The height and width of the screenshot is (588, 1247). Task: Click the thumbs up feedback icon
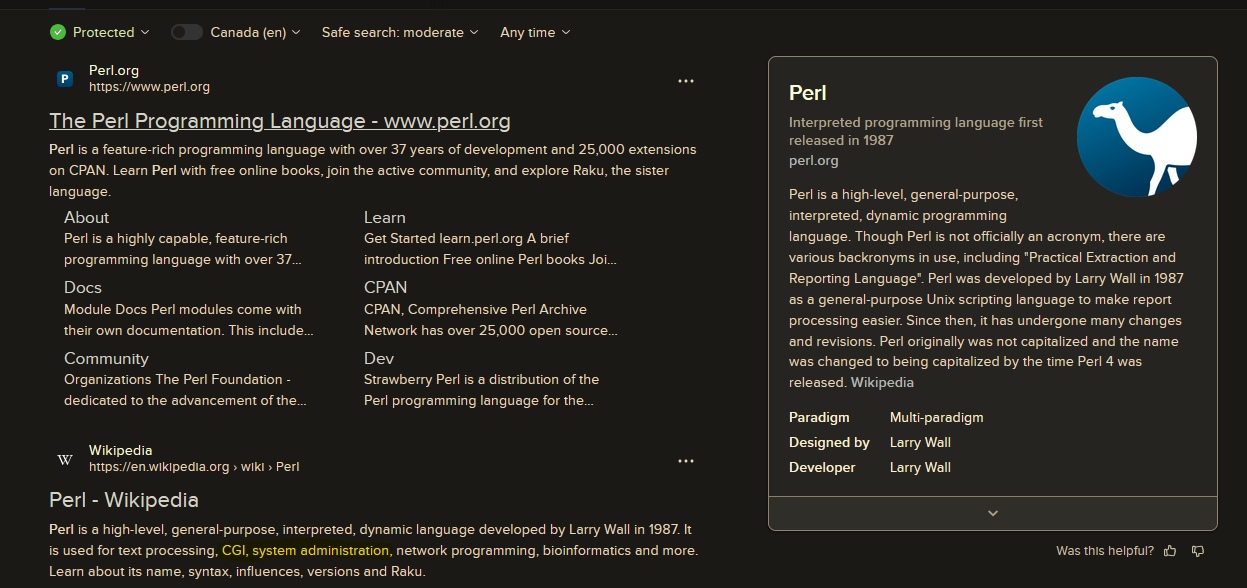[x=1170, y=551]
